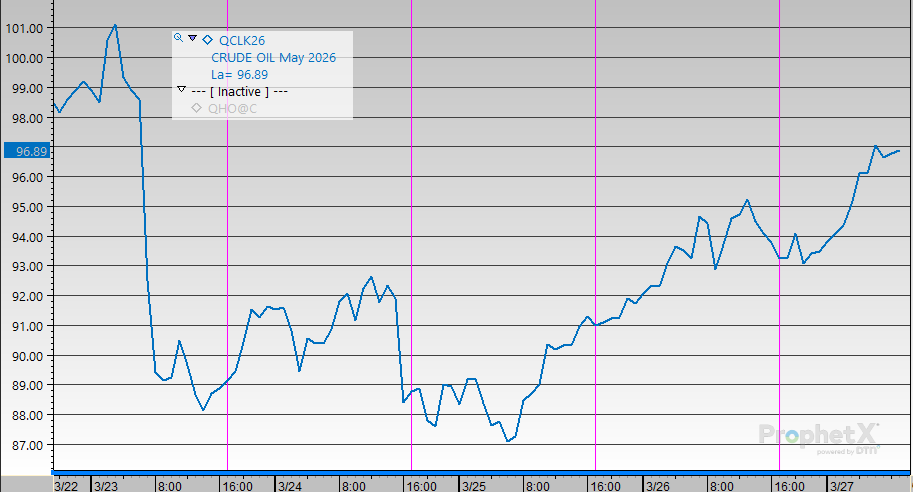The width and height of the screenshot is (913, 492).
Task: Click the 3/26 date on time axis
Action: (x=657, y=485)
